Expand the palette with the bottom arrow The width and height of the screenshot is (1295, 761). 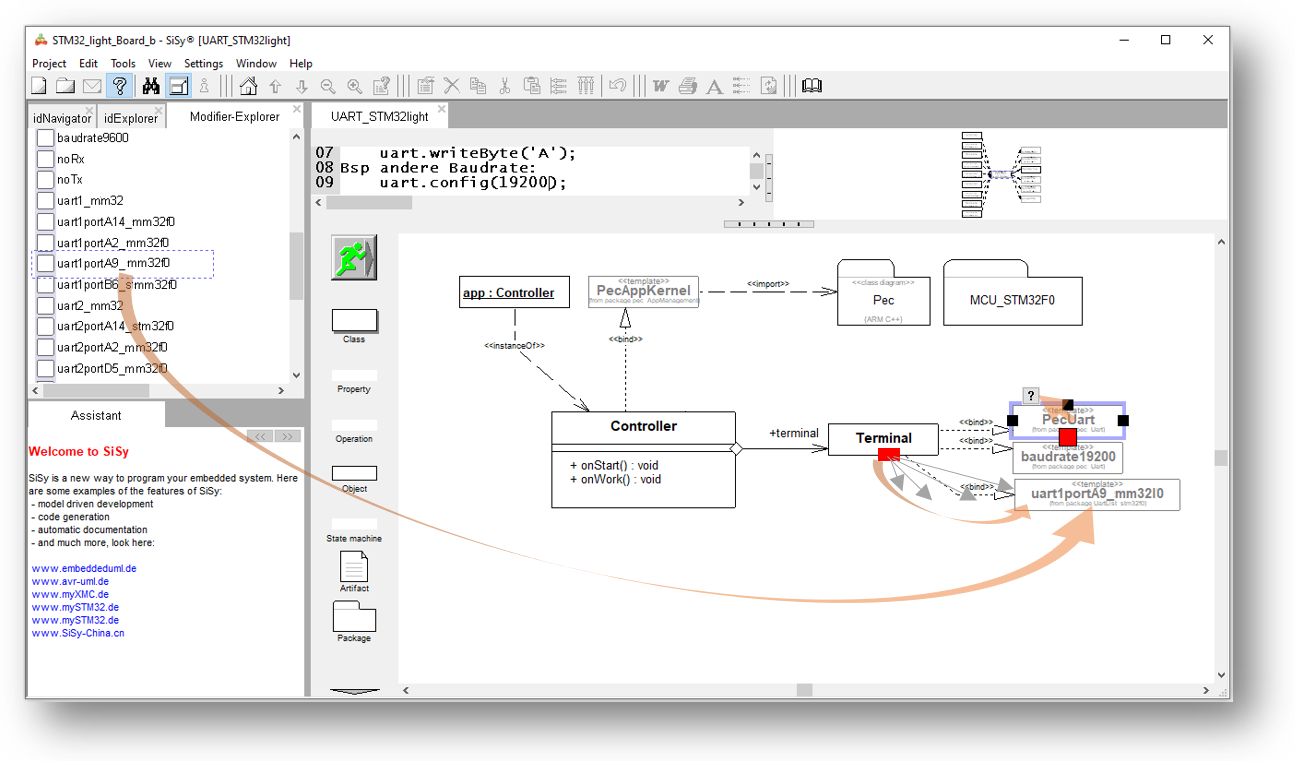354,690
